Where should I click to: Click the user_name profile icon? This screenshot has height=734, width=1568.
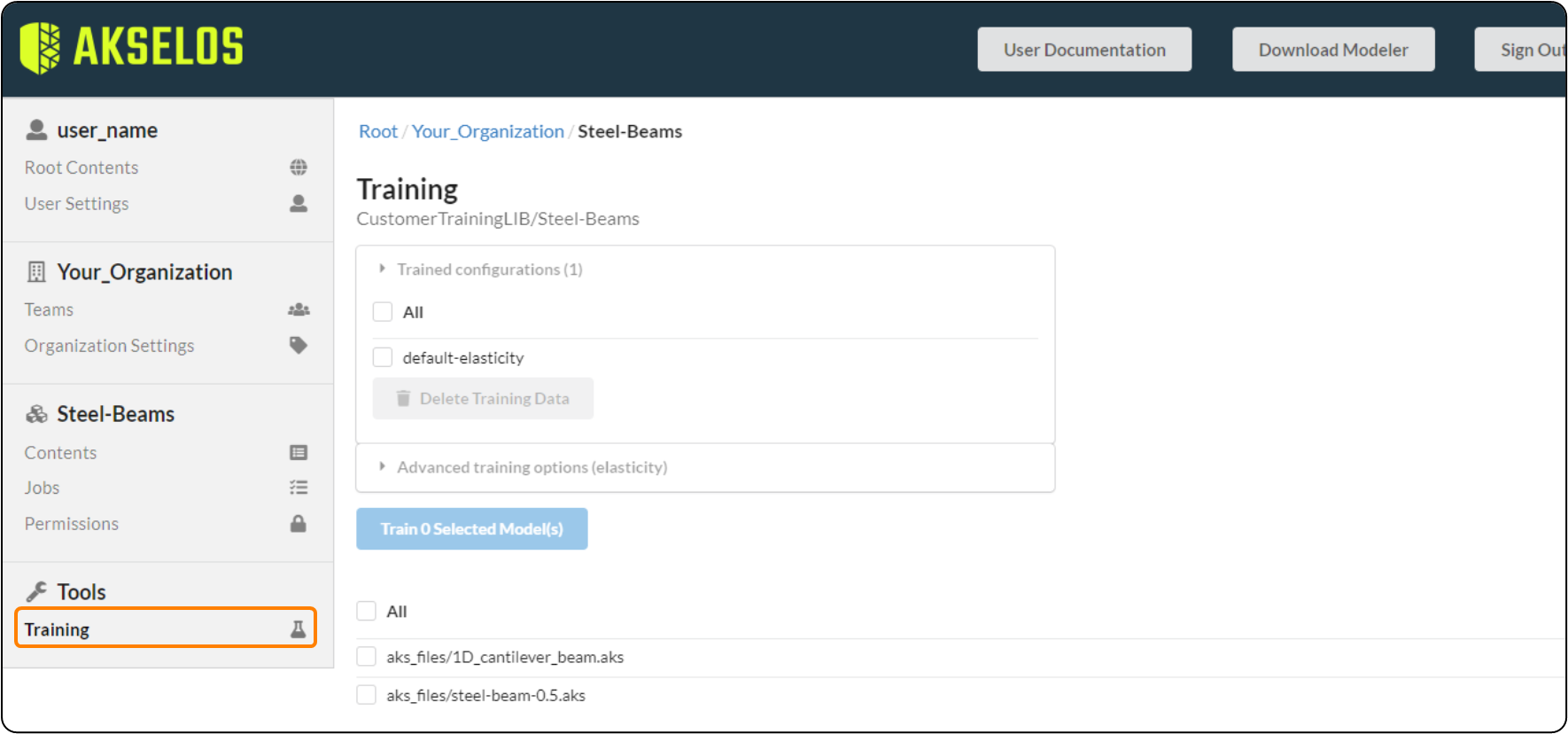click(36, 130)
